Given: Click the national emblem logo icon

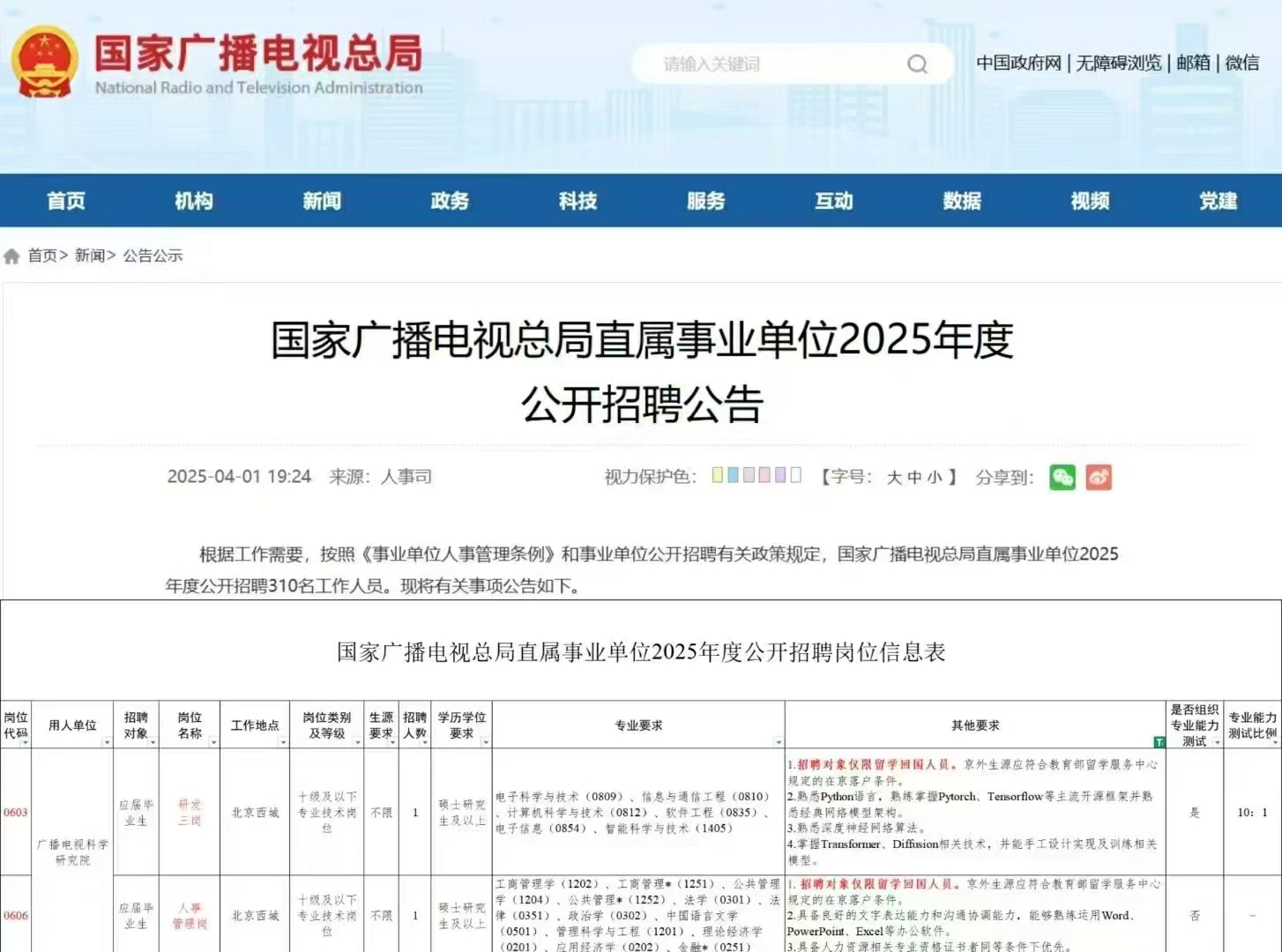Looking at the screenshot, I should pyautogui.click(x=44, y=62).
